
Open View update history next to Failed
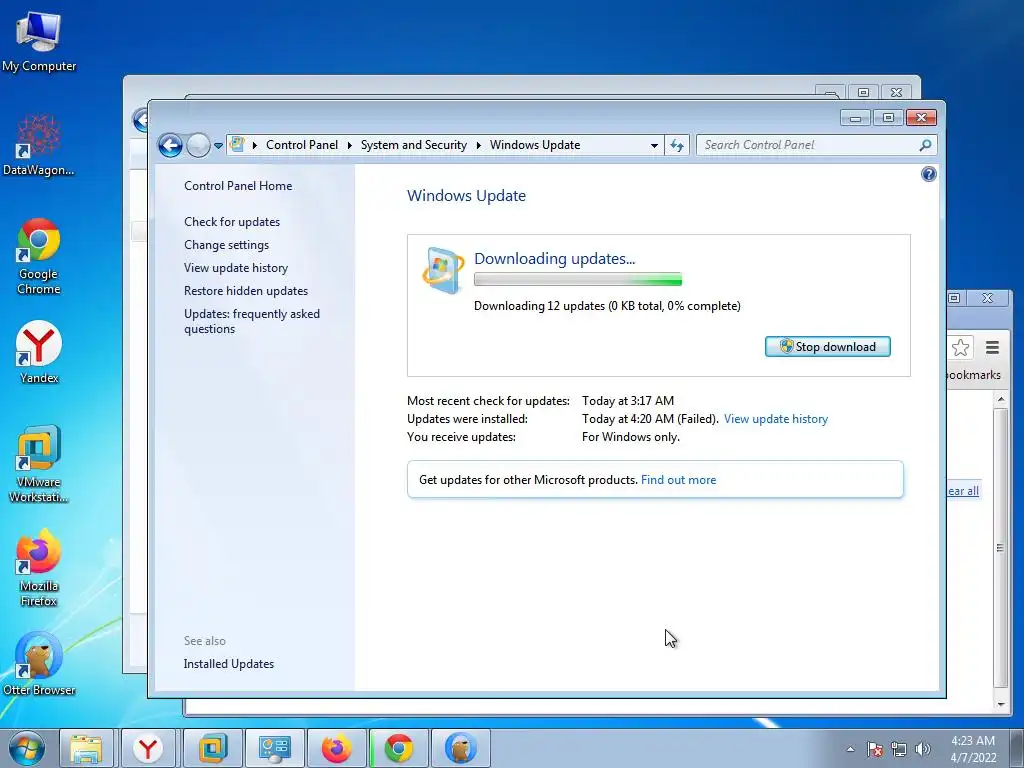(776, 419)
